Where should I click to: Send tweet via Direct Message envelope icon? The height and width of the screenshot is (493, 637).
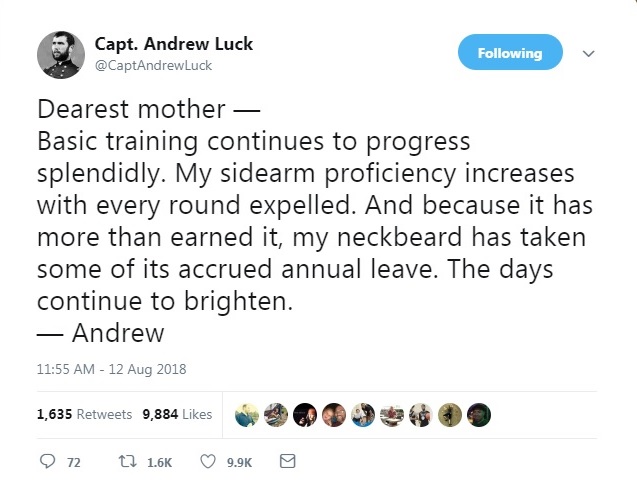(x=287, y=462)
